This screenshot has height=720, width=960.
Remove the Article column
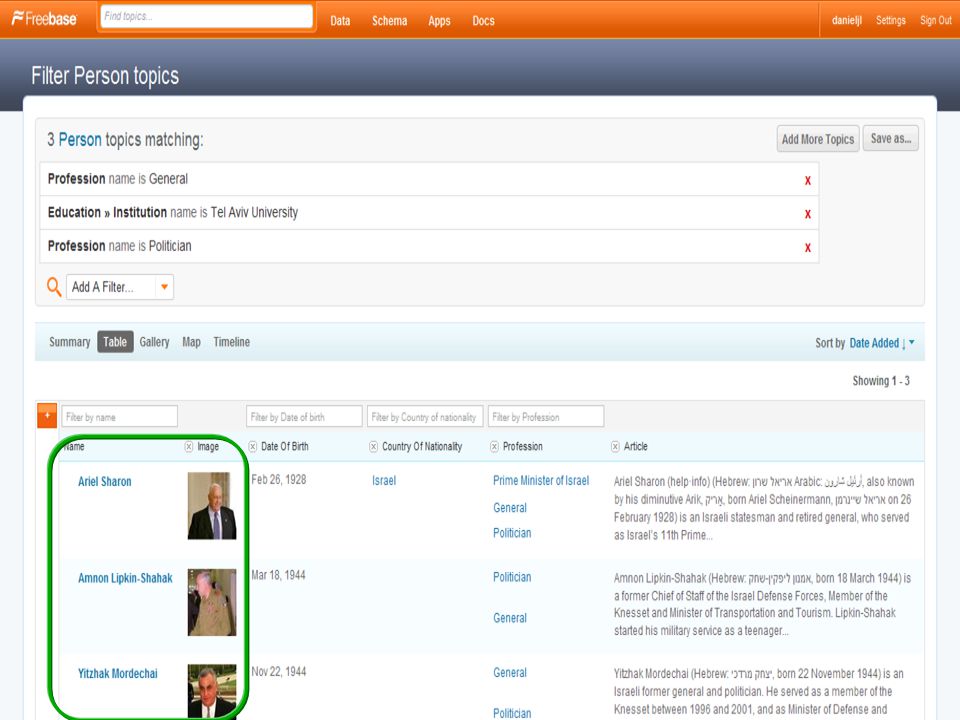click(x=615, y=447)
